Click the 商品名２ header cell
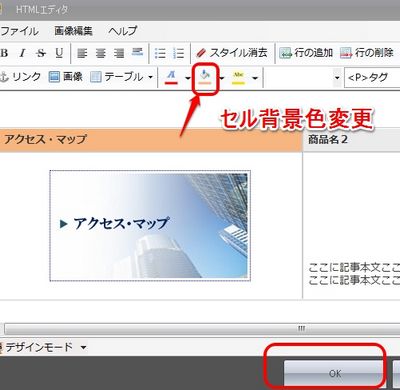 coord(351,140)
